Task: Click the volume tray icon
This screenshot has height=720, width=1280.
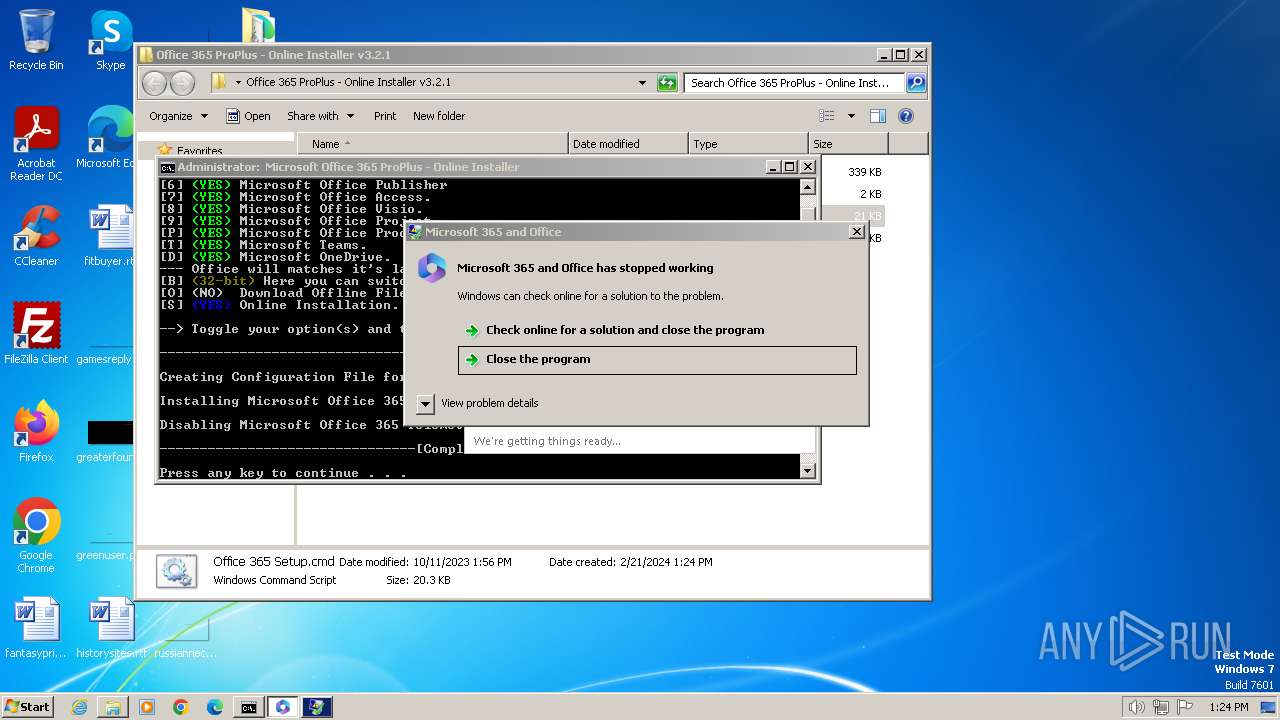Action: [1136, 707]
